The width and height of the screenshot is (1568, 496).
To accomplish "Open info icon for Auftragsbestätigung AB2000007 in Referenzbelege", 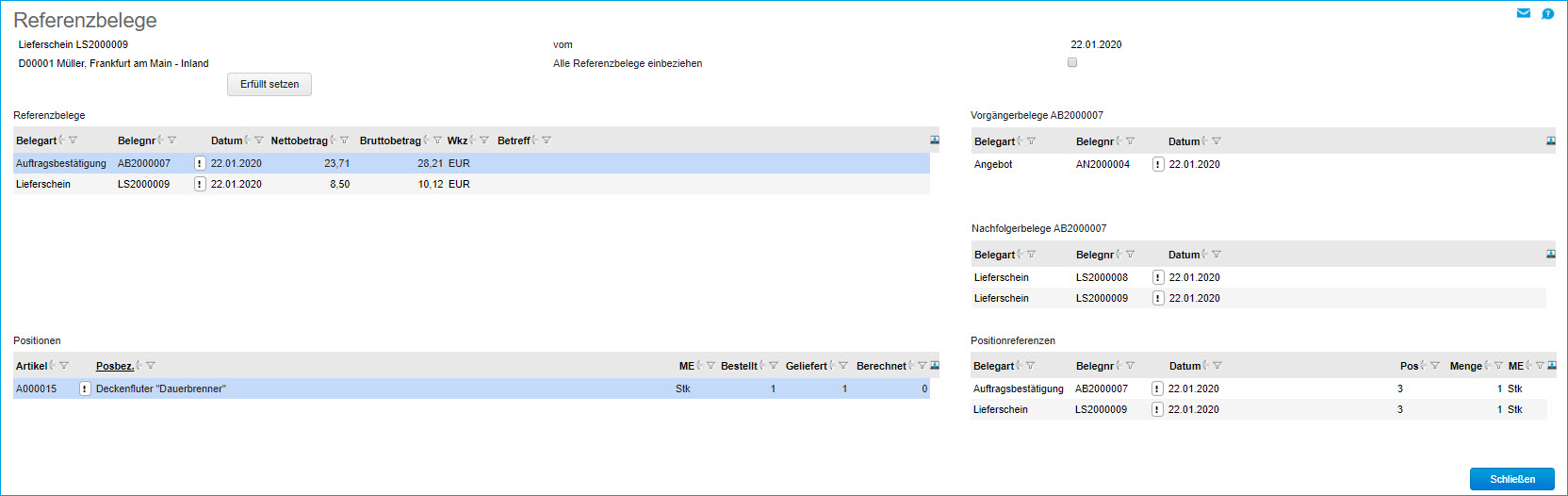I will [200, 163].
